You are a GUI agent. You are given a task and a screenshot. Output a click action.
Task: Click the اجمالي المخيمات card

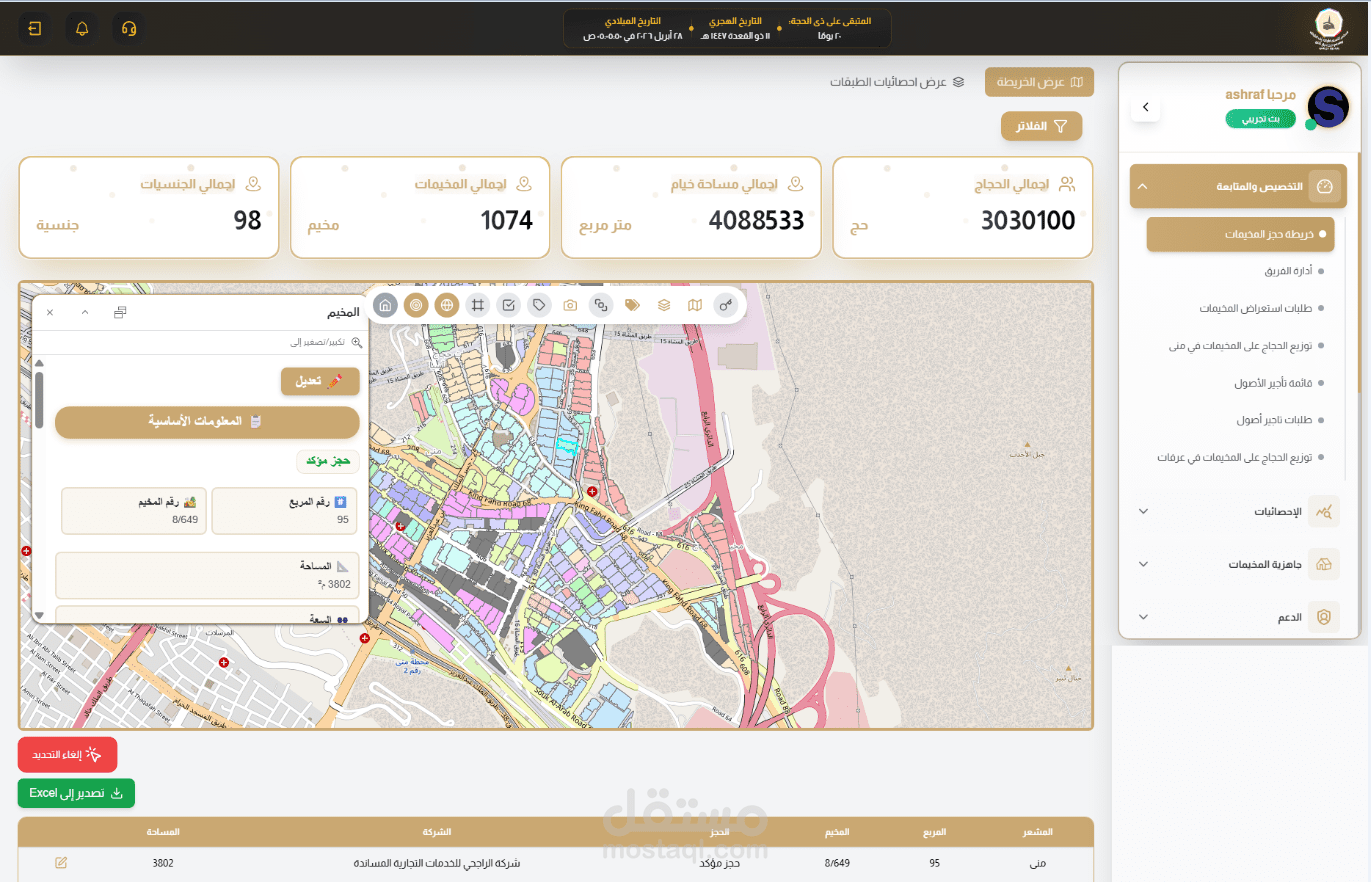pos(420,207)
